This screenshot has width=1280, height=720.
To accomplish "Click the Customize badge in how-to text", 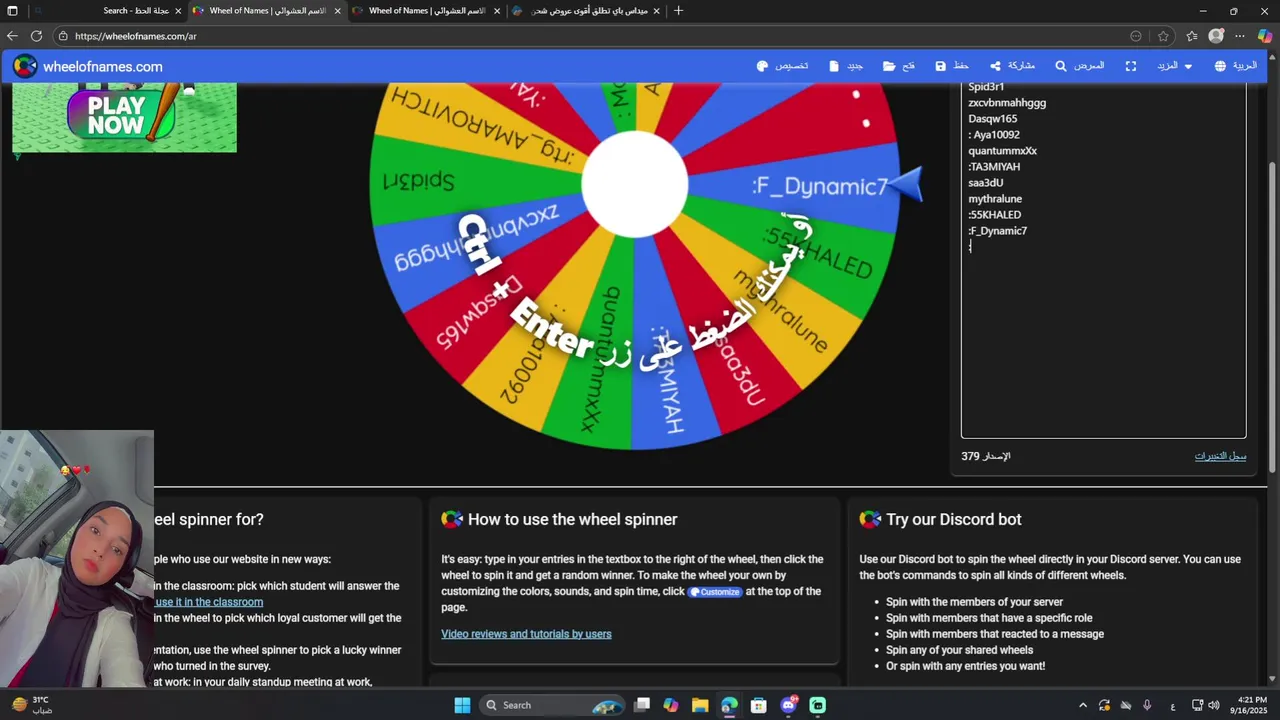I will pos(715,592).
